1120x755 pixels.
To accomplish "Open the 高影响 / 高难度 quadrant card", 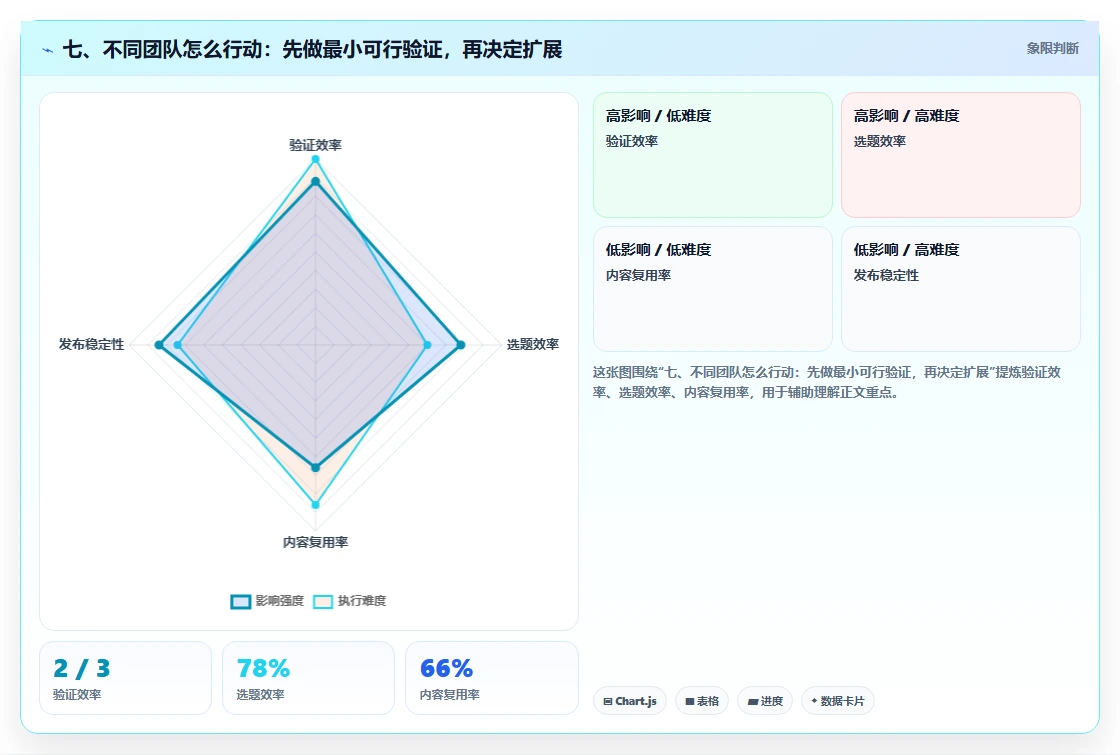I will (961, 155).
